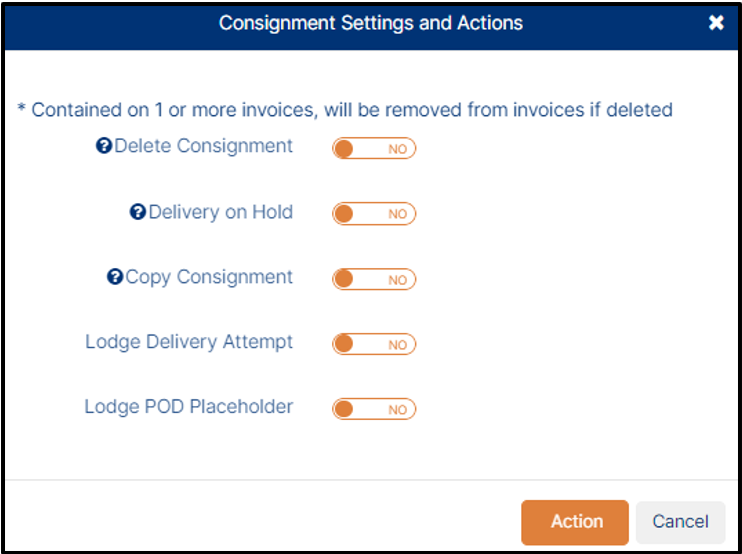Toggle the Delete Consignment switch
This screenshot has height=554, width=742.
pyautogui.click(x=374, y=149)
